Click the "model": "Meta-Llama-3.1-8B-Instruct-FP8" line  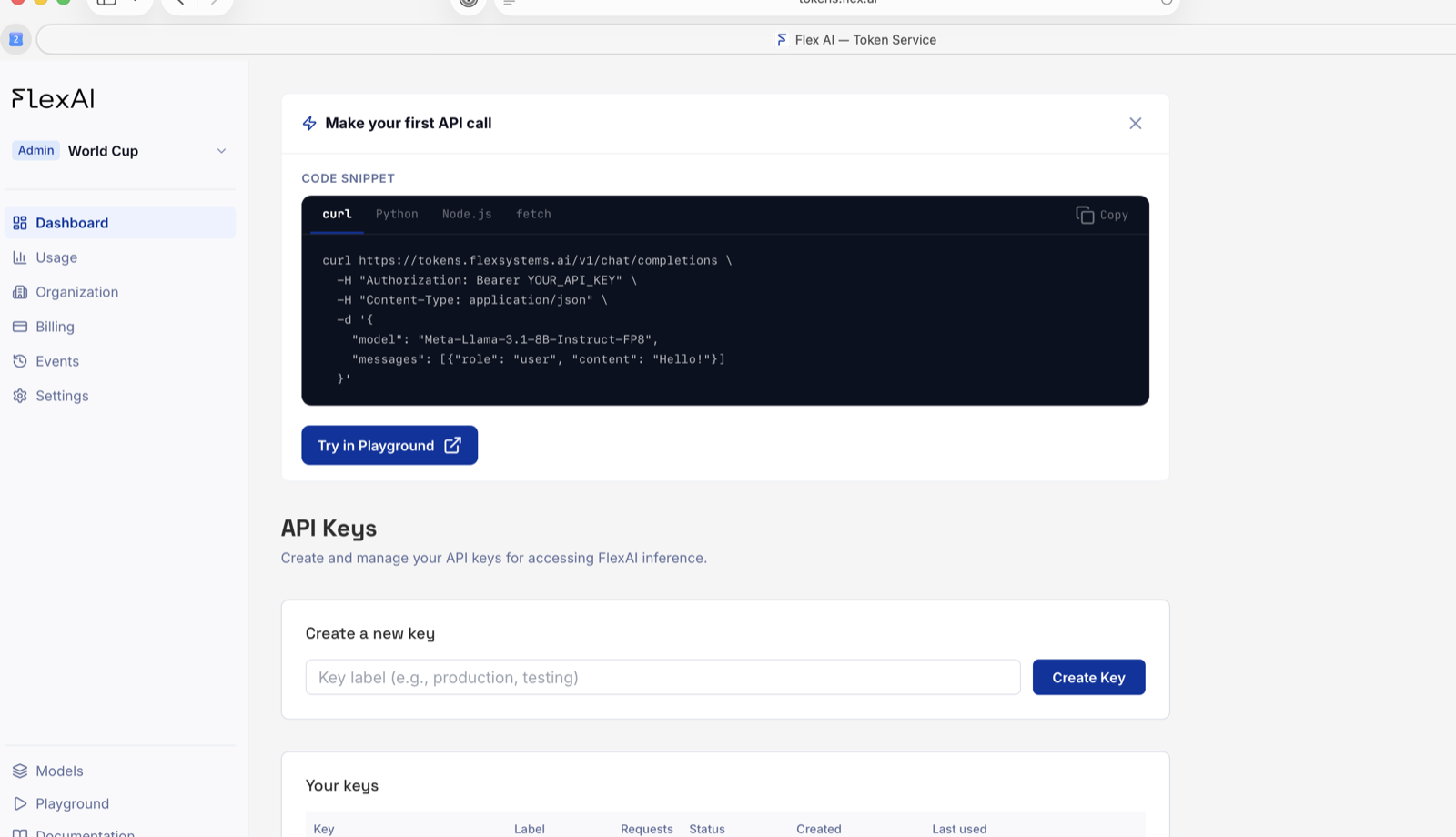coord(505,339)
